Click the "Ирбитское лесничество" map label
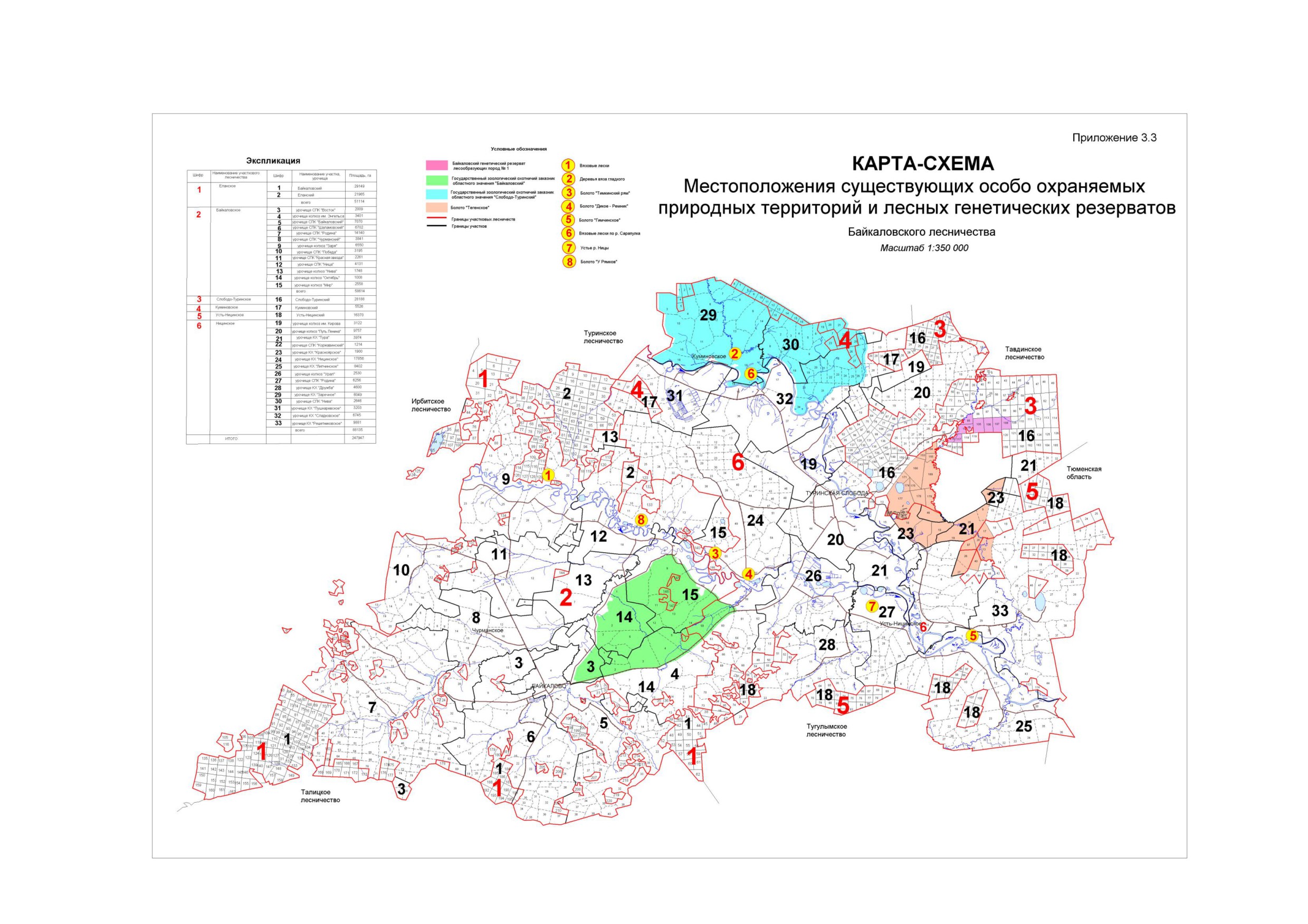The image size is (1308, 924). point(431,406)
